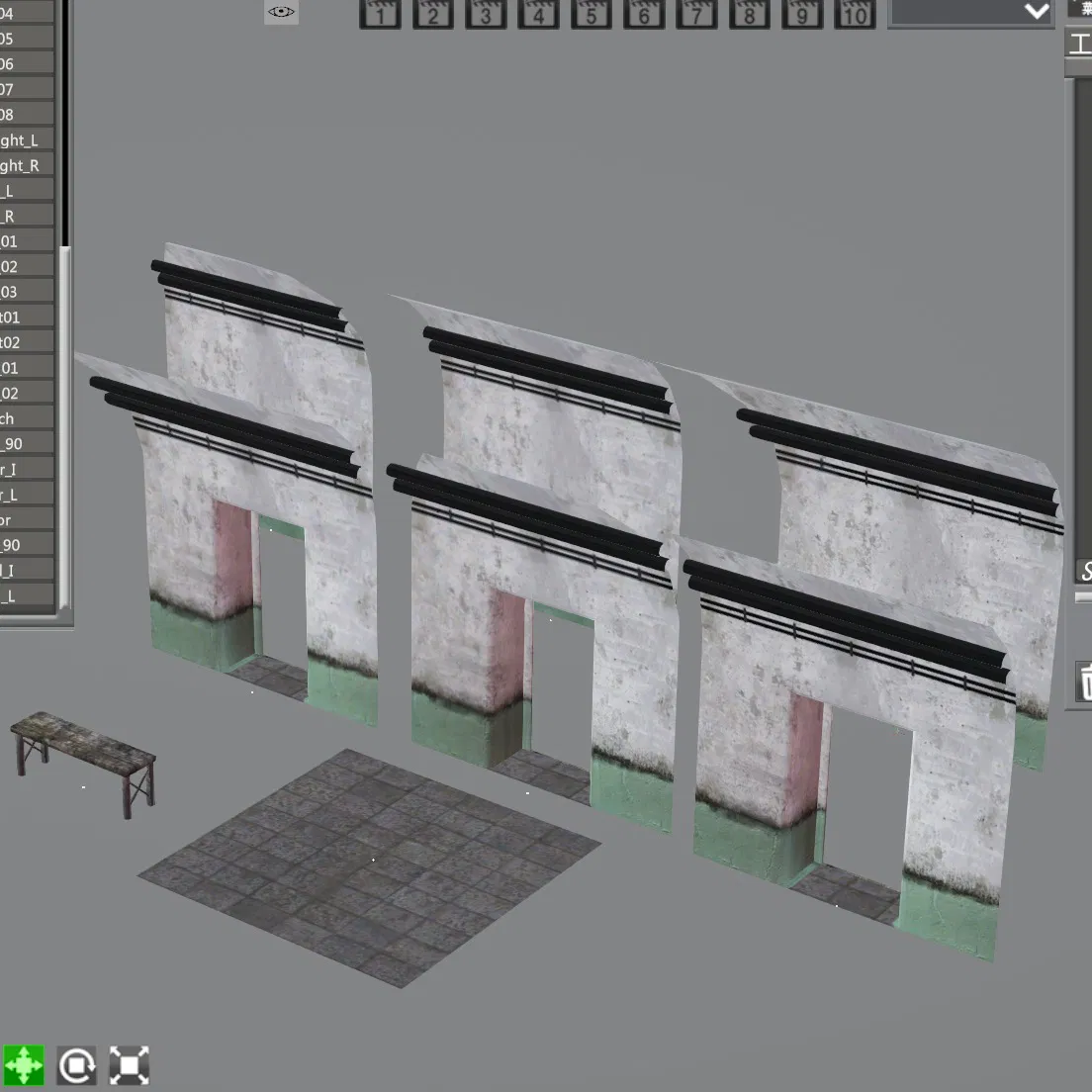The width and height of the screenshot is (1092, 1092).
Task: Select camera preset slot 1
Action: pos(380,14)
